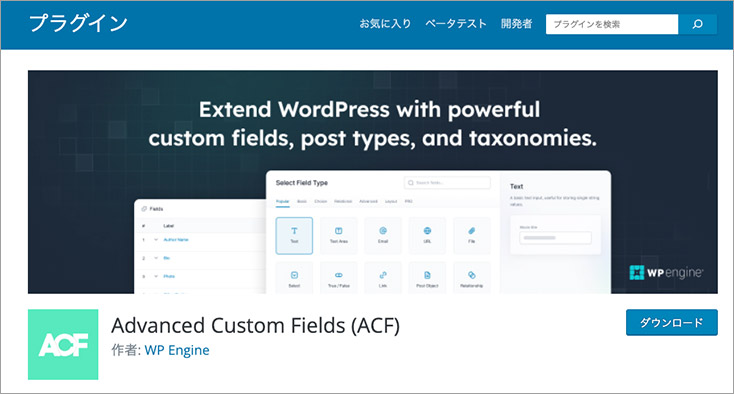Screen dimensions: 734x394
Task: Select the Relationship field type icon
Action: (471, 278)
